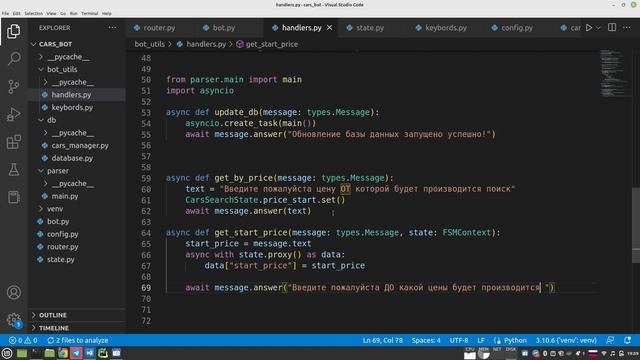The width and height of the screenshot is (640, 360).
Task: Open database.py in the explorer
Action: point(72,158)
